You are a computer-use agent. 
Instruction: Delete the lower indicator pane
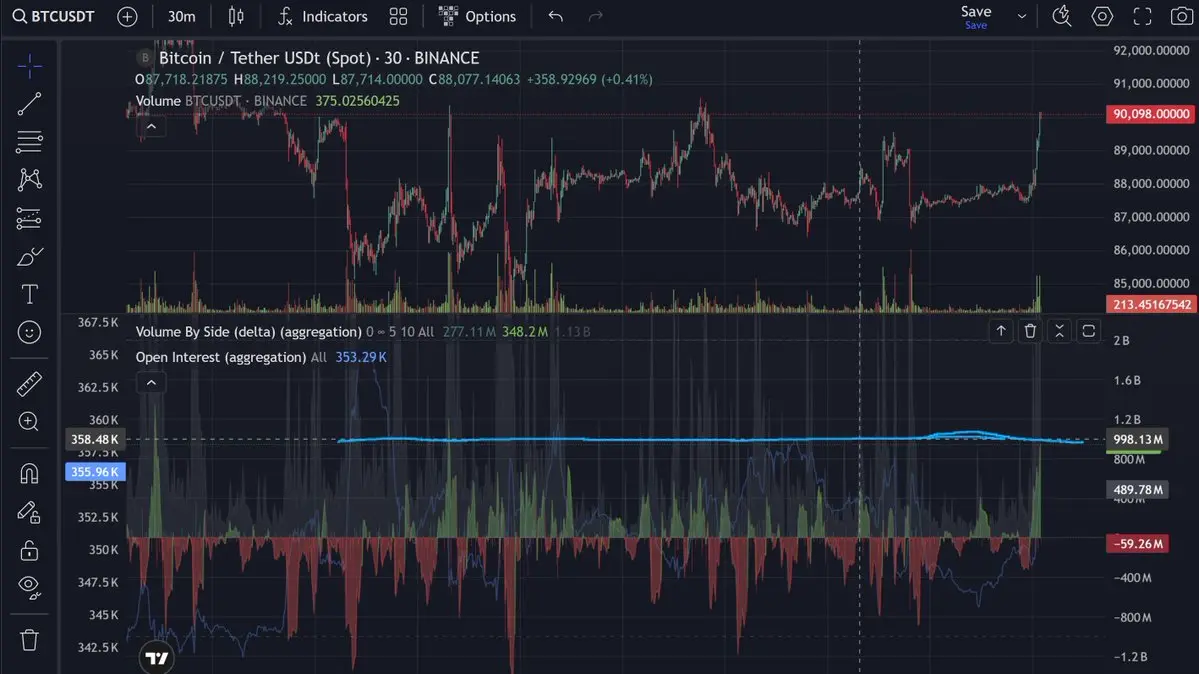pos(1030,331)
